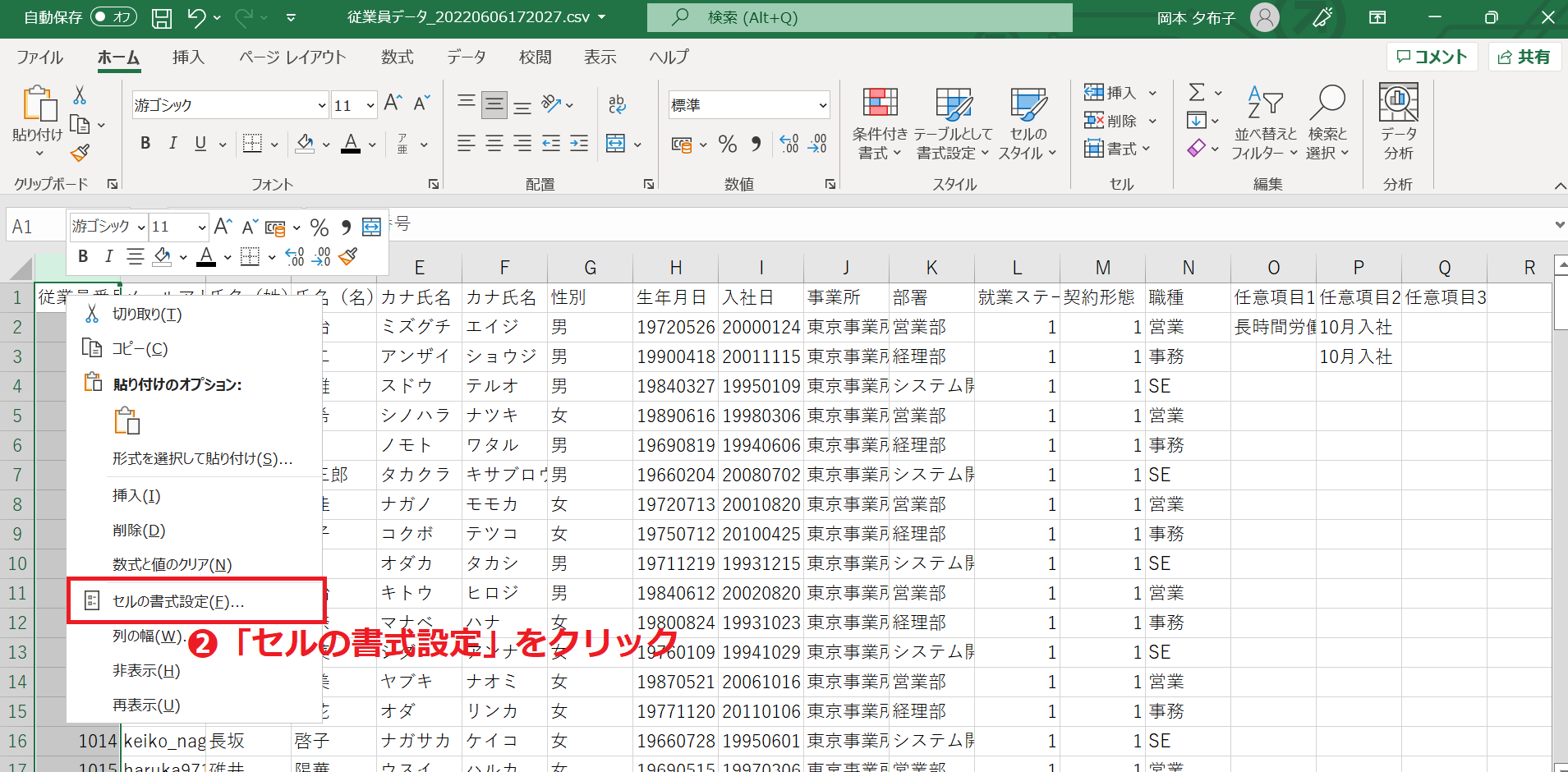Apply テーブルとして書式設定 formatting
This screenshot has height=772, width=1568.
point(951,123)
